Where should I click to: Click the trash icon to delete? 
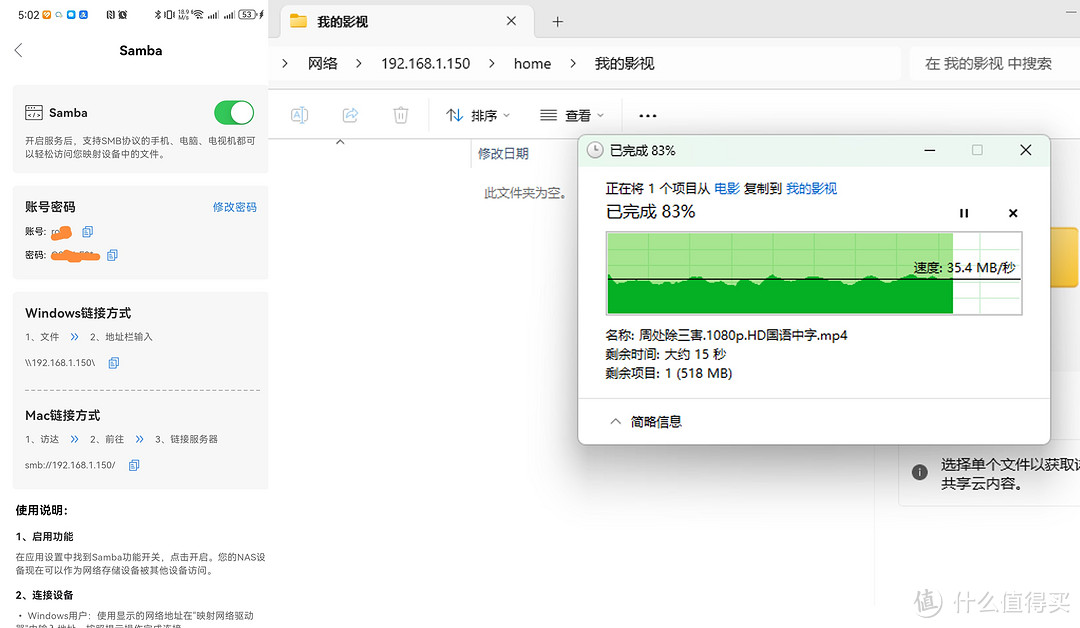(x=400, y=115)
